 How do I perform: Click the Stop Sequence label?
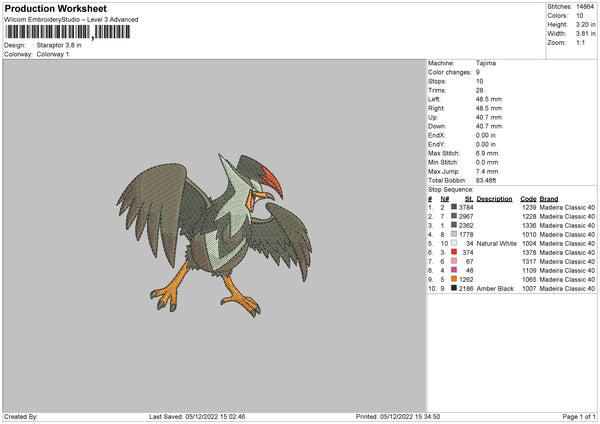451,190
